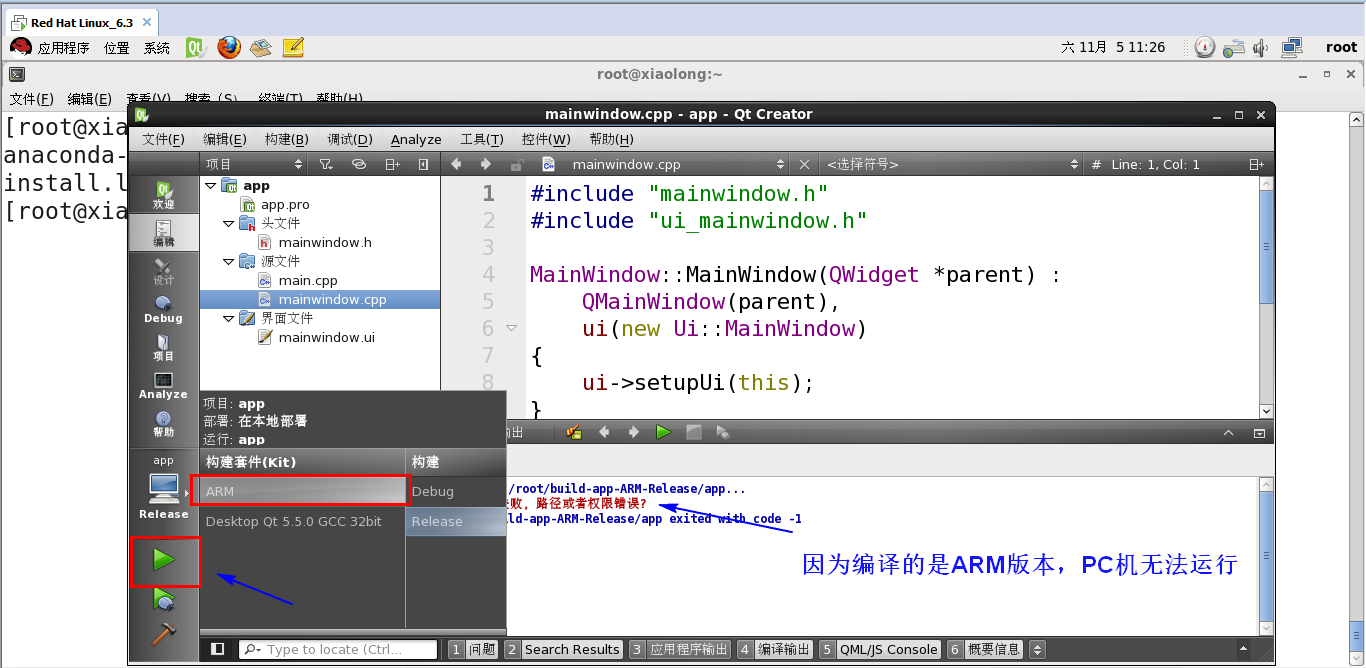Click the filter tree icon in project panel

click(326, 164)
